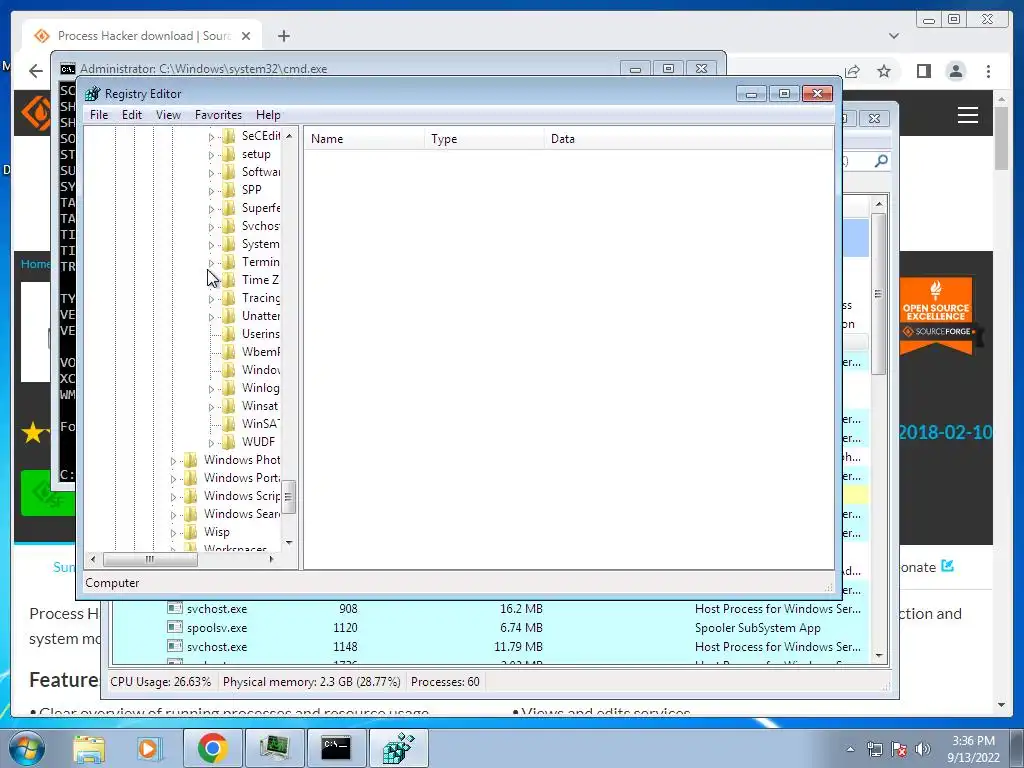Click the Chrome back arrow

click(36, 71)
